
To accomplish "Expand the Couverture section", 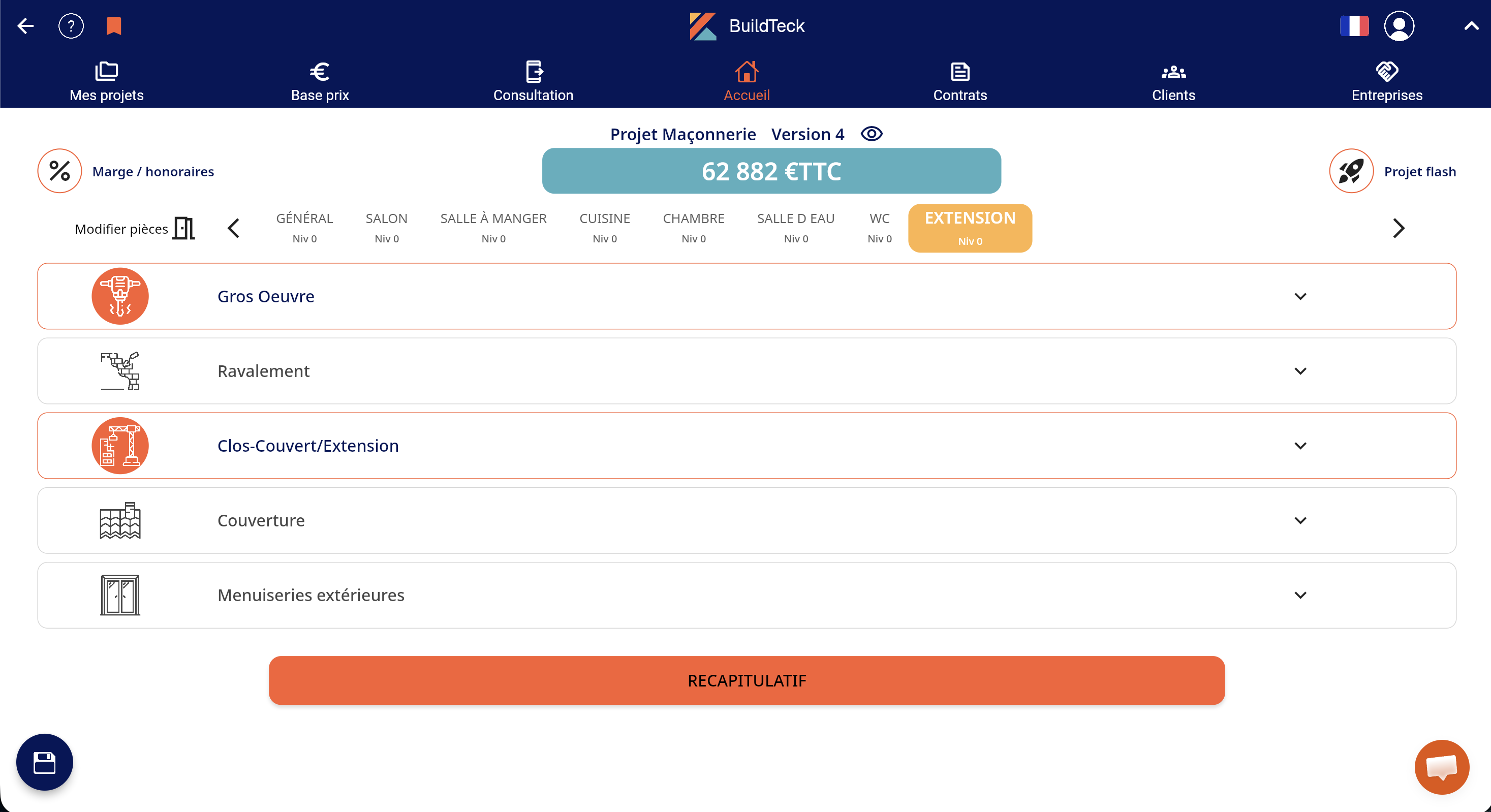I will [x=1300, y=520].
